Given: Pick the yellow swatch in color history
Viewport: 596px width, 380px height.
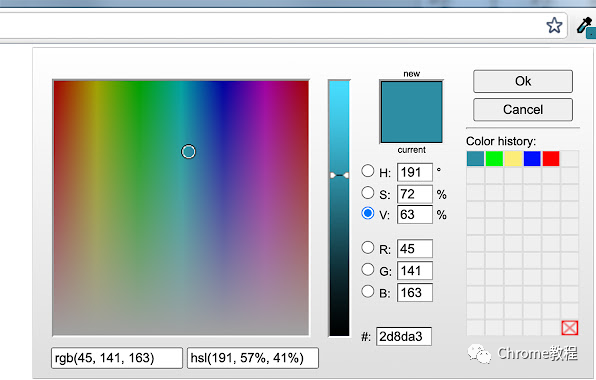Looking at the screenshot, I should click(513, 158).
